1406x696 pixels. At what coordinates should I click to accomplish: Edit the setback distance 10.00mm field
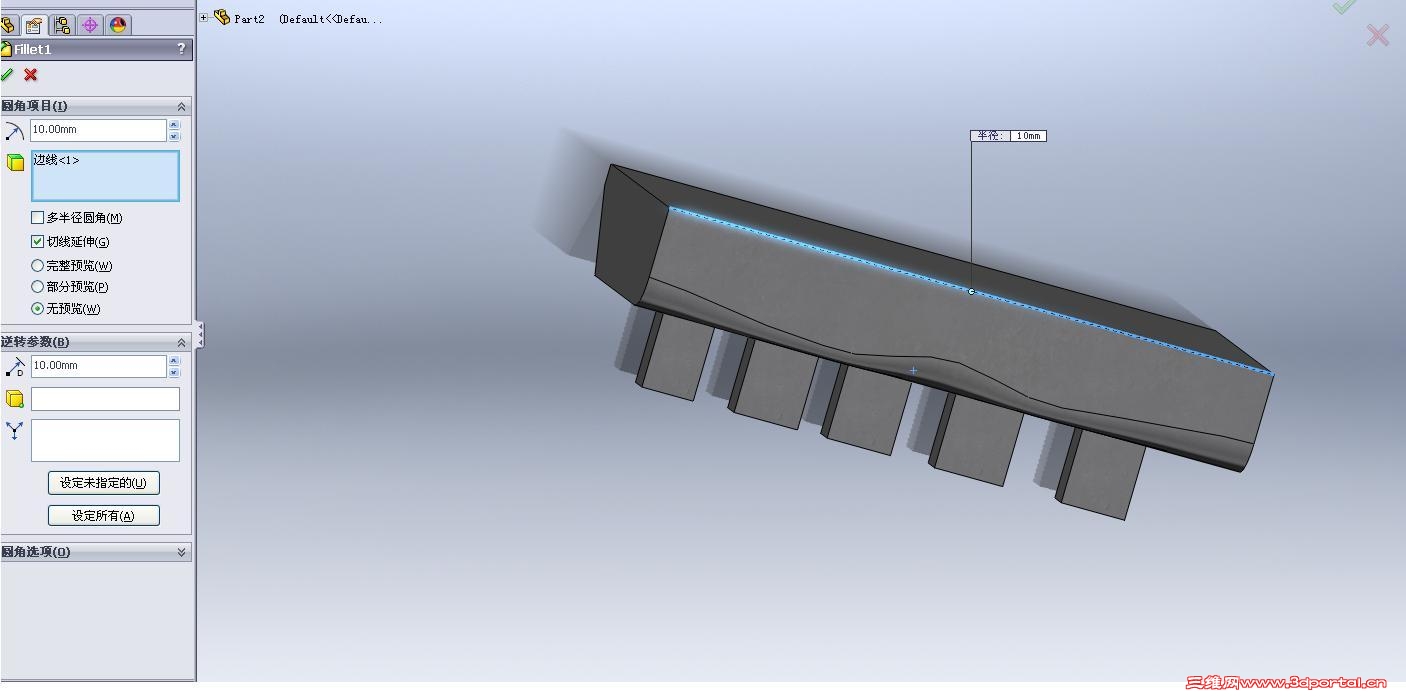[x=98, y=366]
